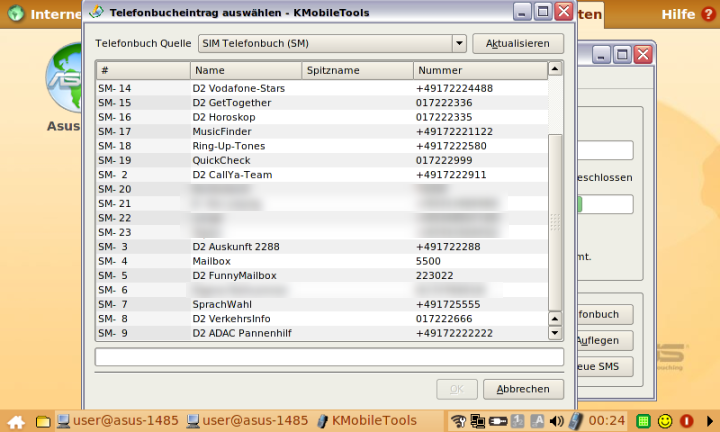Click the SM- 20 row index

[x=114, y=189]
